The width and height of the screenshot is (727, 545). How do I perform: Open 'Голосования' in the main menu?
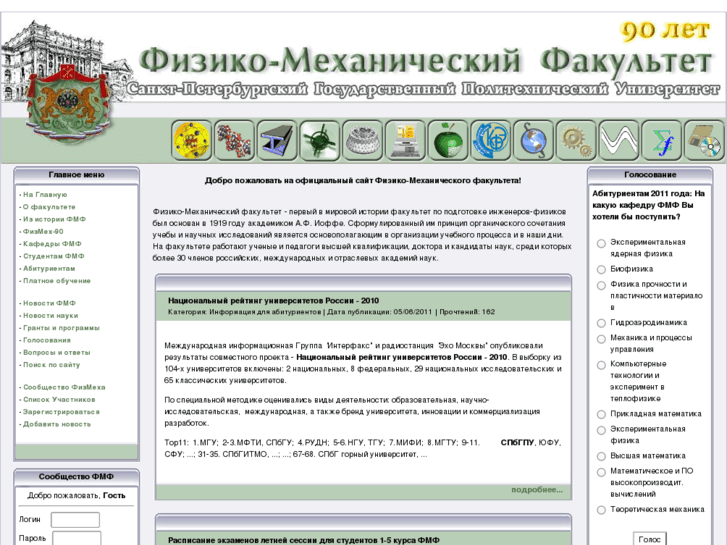click(x=47, y=340)
